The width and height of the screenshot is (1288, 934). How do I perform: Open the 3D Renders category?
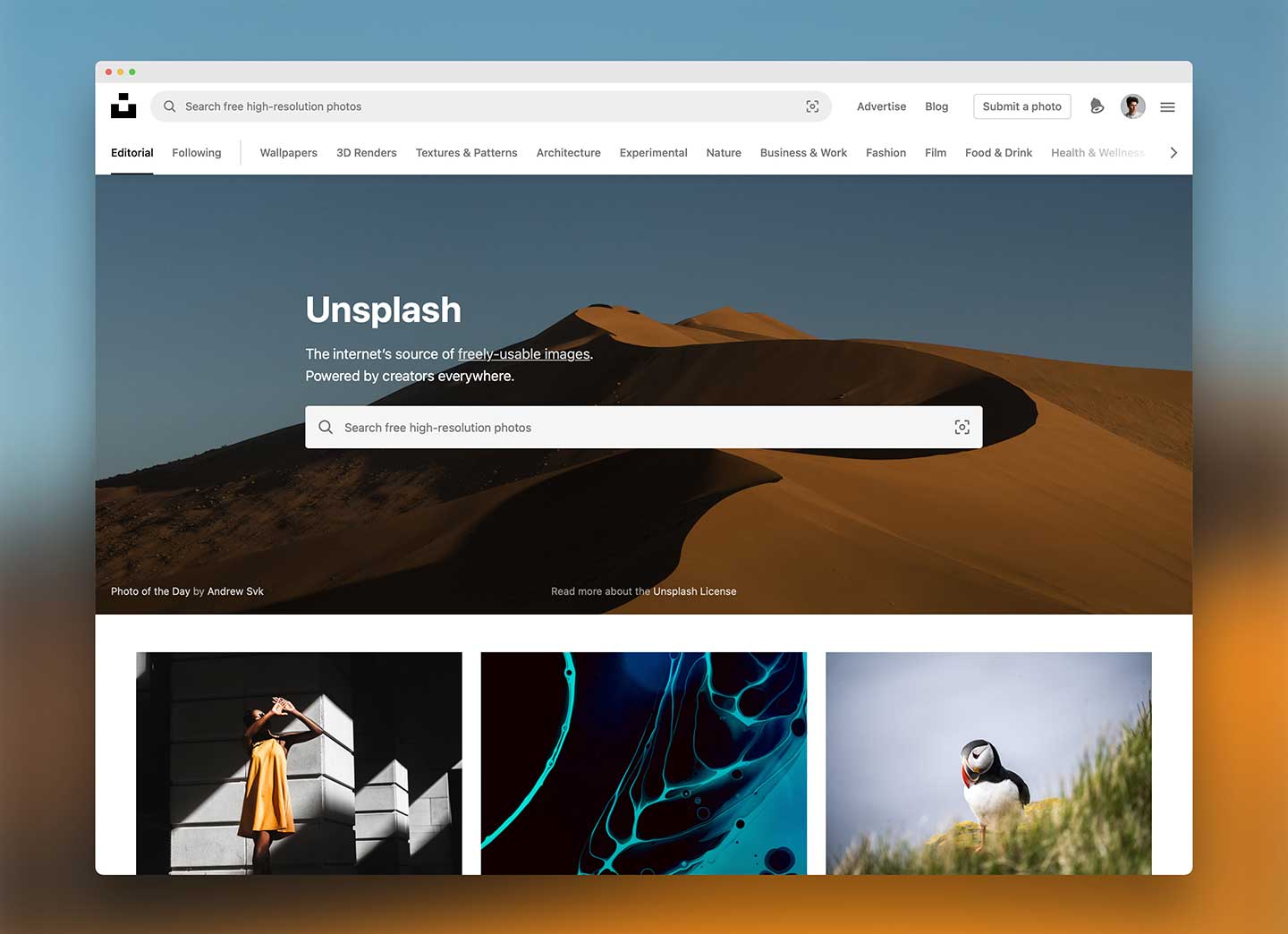(366, 153)
